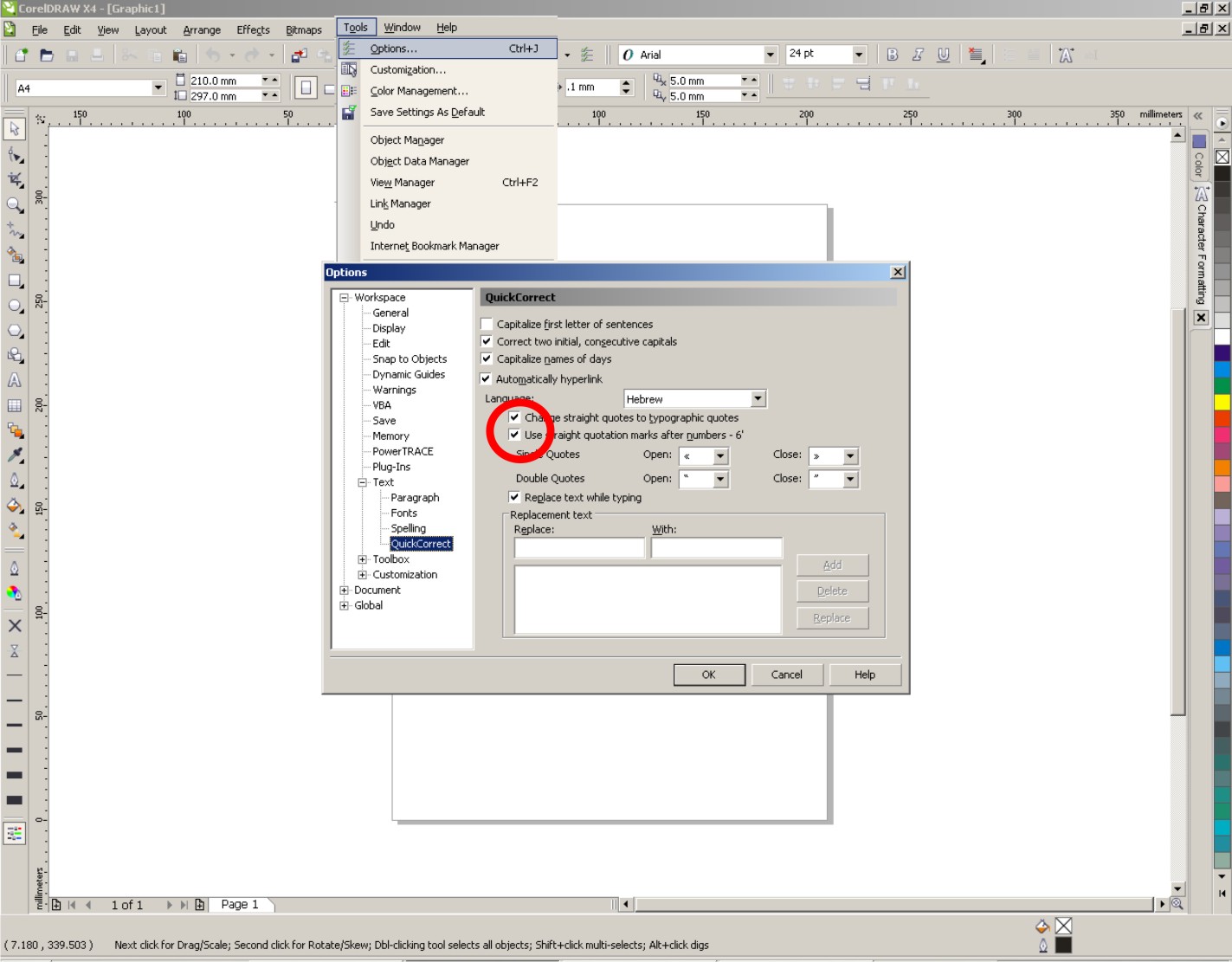
Task: Click the Replace text input field
Action: click(x=579, y=547)
